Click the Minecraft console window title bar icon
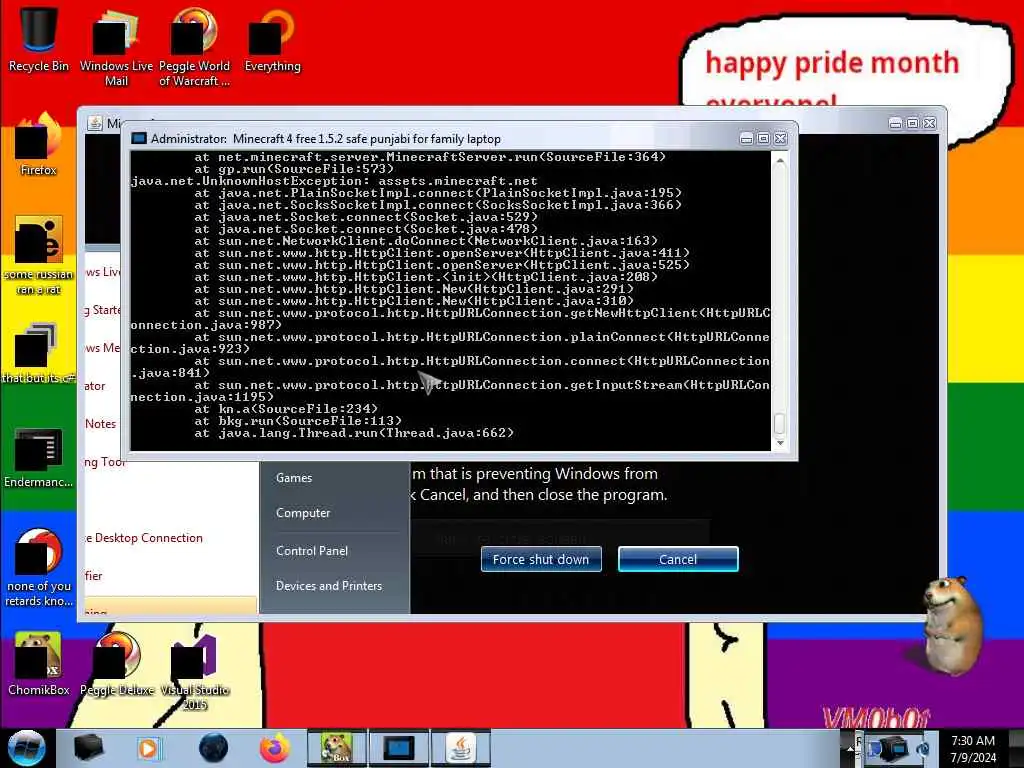 tap(138, 138)
